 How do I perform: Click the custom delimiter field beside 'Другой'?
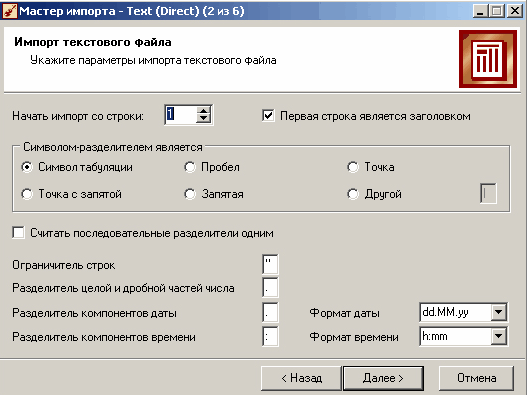click(x=488, y=193)
